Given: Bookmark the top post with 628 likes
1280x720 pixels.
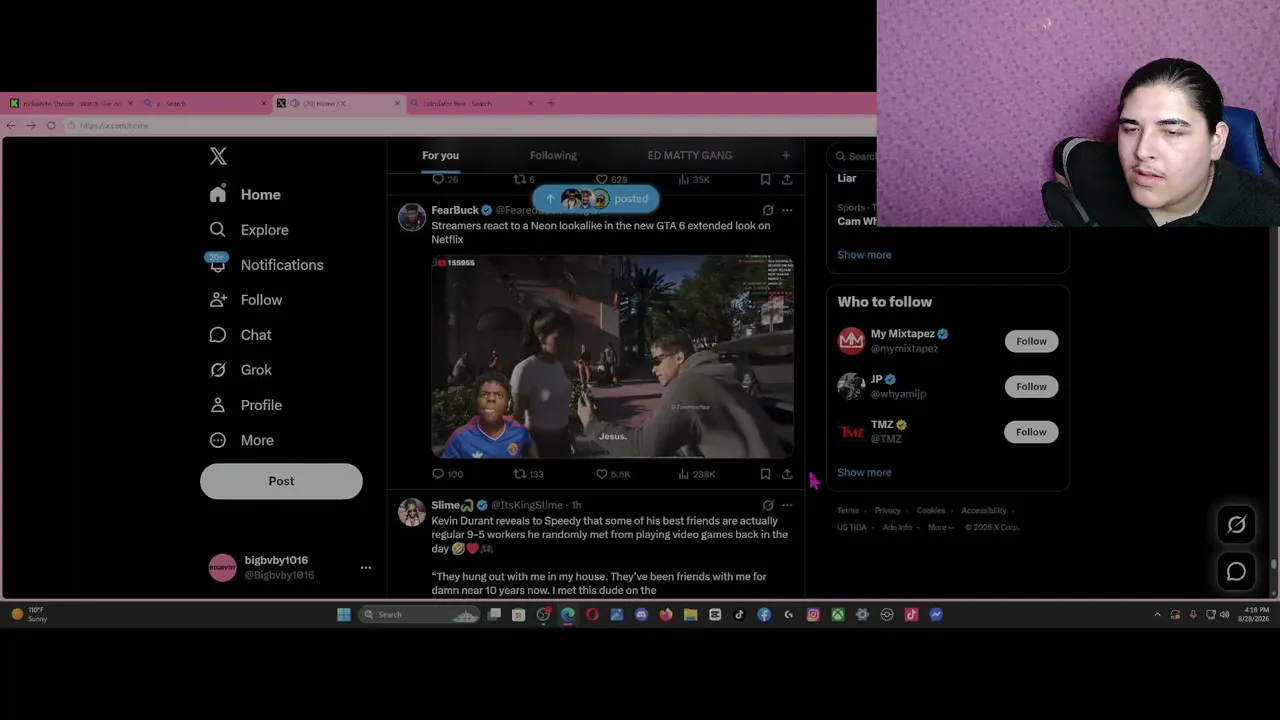Looking at the screenshot, I should pyautogui.click(x=765, y=179).
